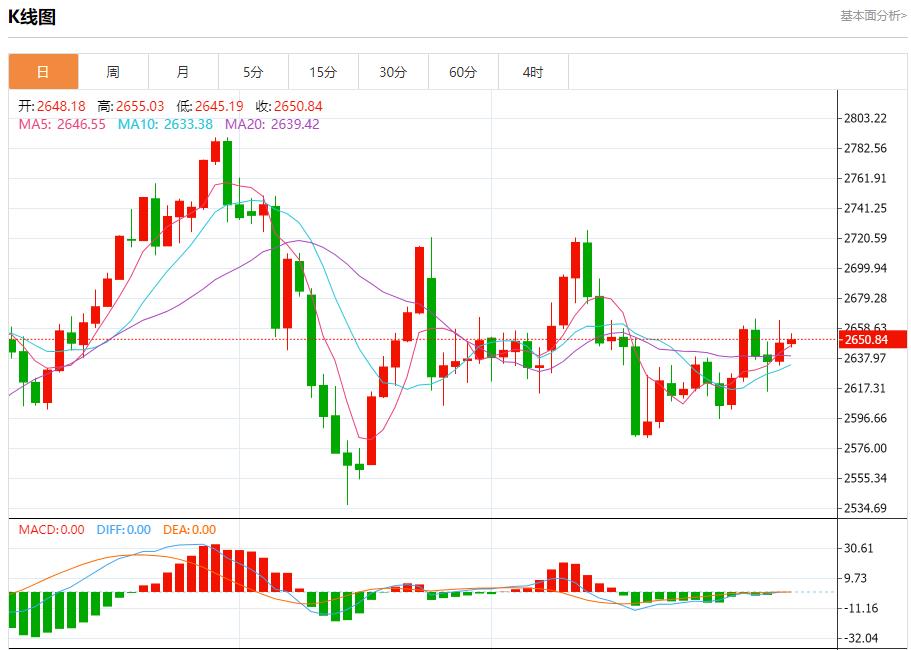Switch to the 月 monthly tab
This screenshot has width=911, height=650.
click(183, 72)
